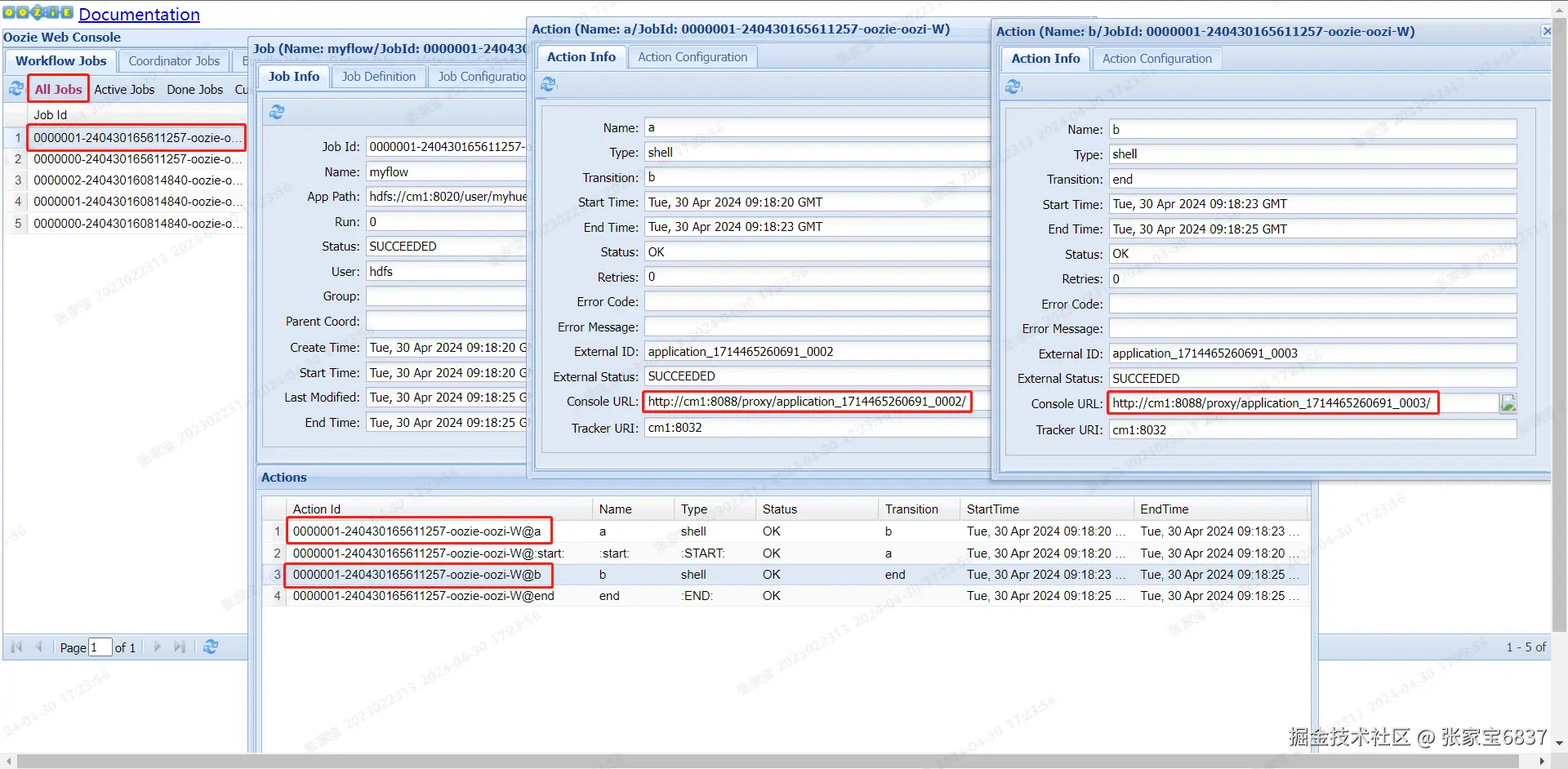The image size is (1568, 769).
Task: Go to first page of jobs
Action: 16,647
